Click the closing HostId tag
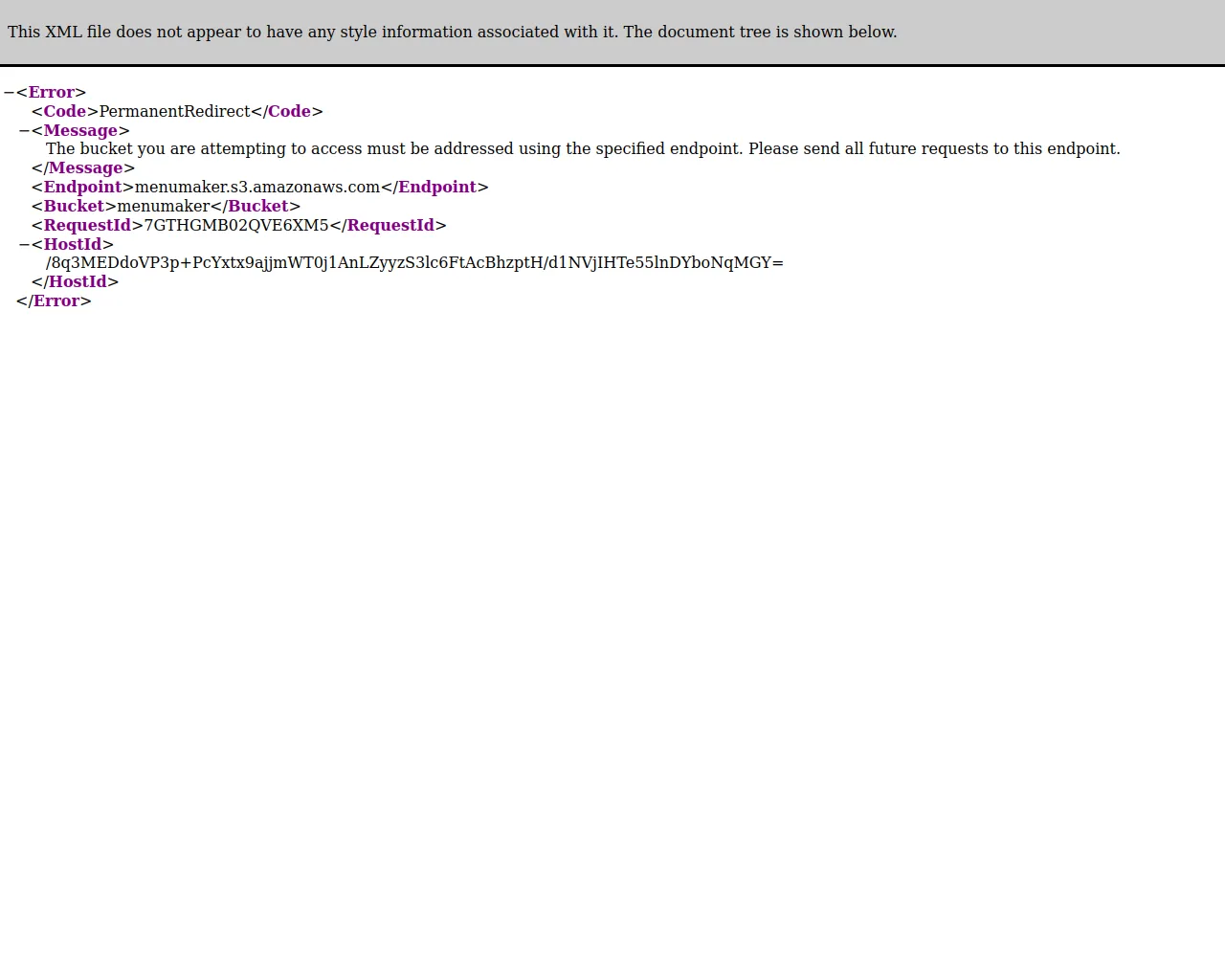This screenshot has width=1225, height=980. 75,282
